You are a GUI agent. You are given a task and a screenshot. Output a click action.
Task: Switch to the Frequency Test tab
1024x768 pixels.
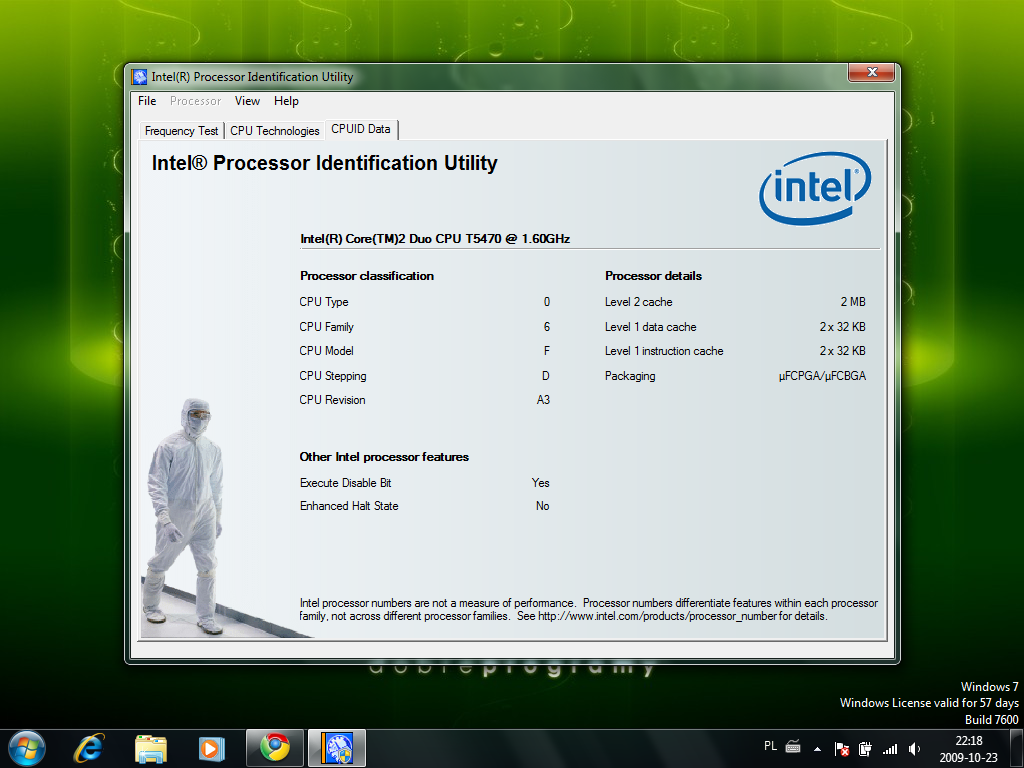pyautogui.click(x=181, y=131)
